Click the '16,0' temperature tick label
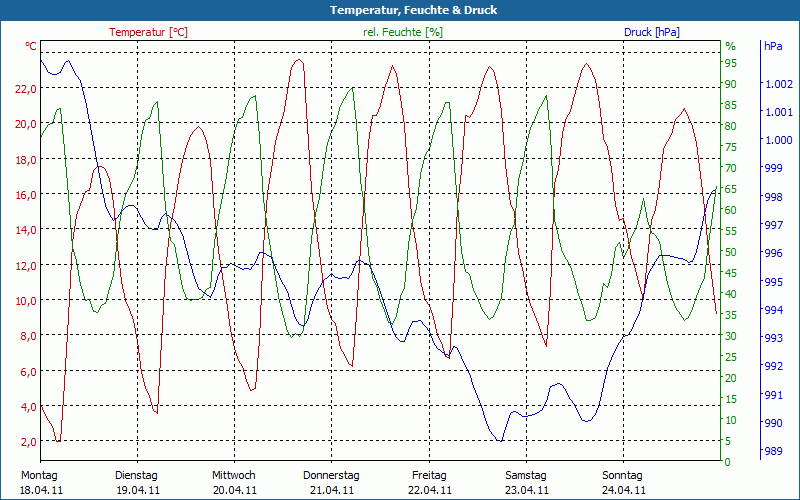 tap(27, 195)
